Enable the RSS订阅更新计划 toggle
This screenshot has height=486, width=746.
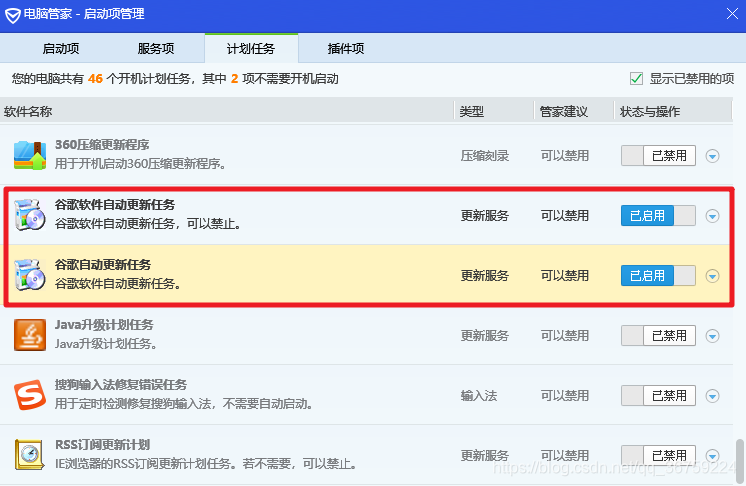pyautogui.click(x=658, y=455)
